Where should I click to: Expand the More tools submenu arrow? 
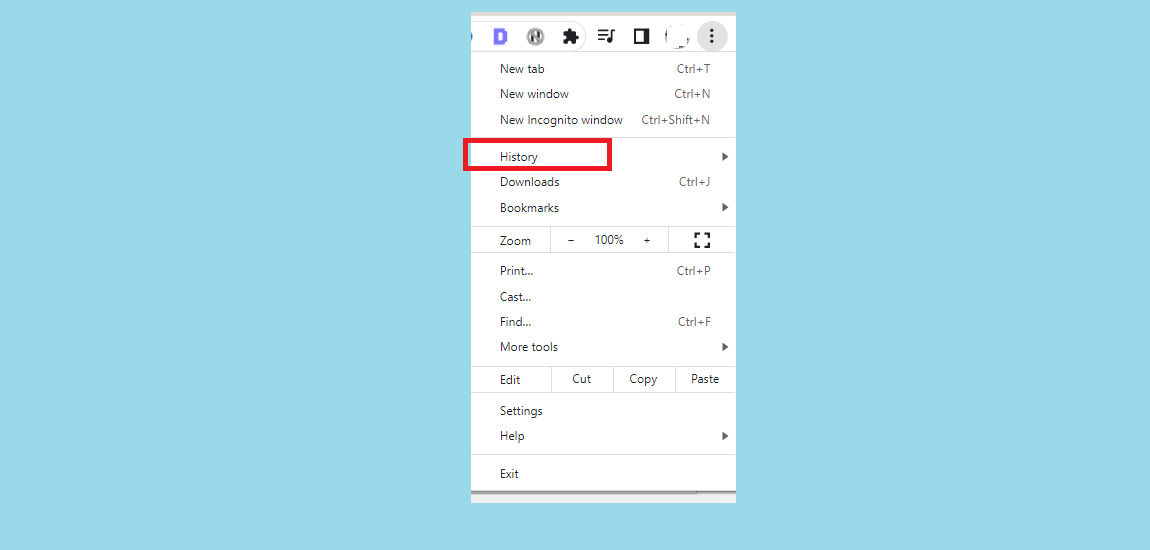(x=725, y=347)
